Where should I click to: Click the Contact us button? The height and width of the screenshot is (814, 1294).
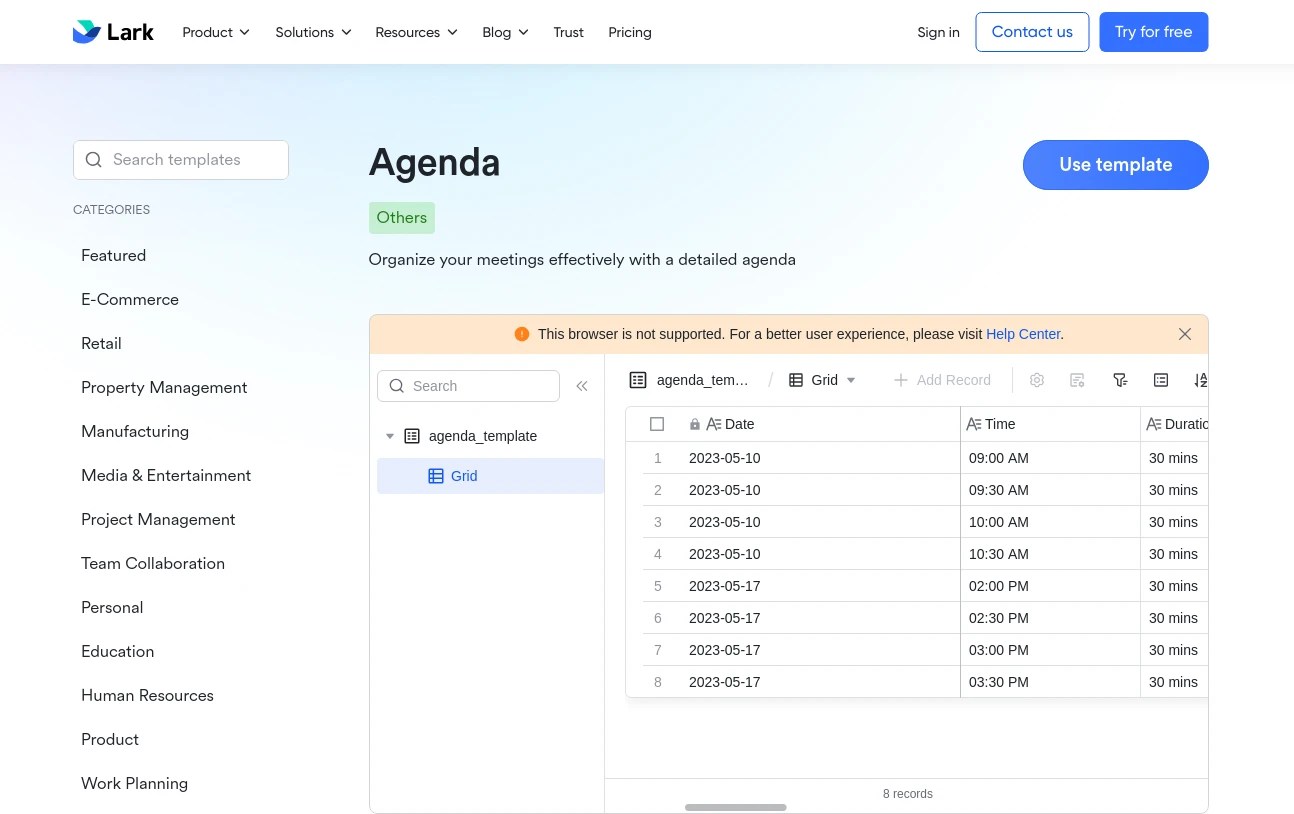tap(1032, 32)
